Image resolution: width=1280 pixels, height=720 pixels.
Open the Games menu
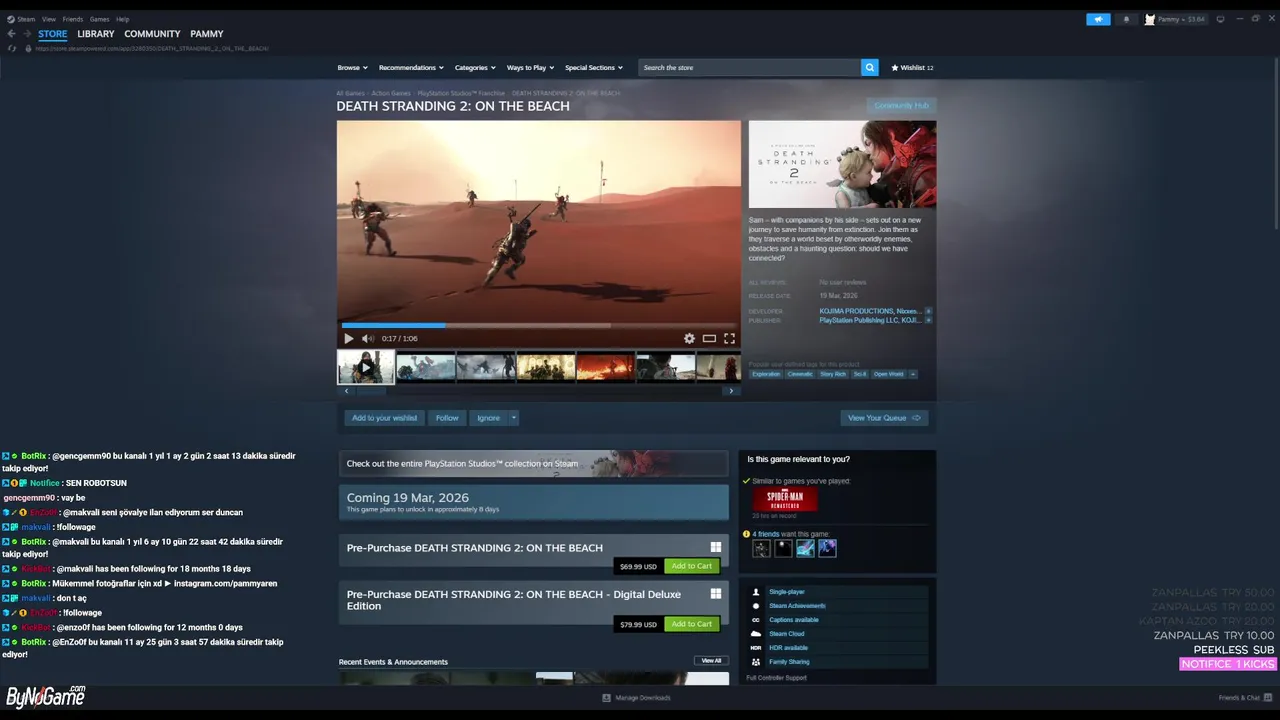tap(100, 19)
